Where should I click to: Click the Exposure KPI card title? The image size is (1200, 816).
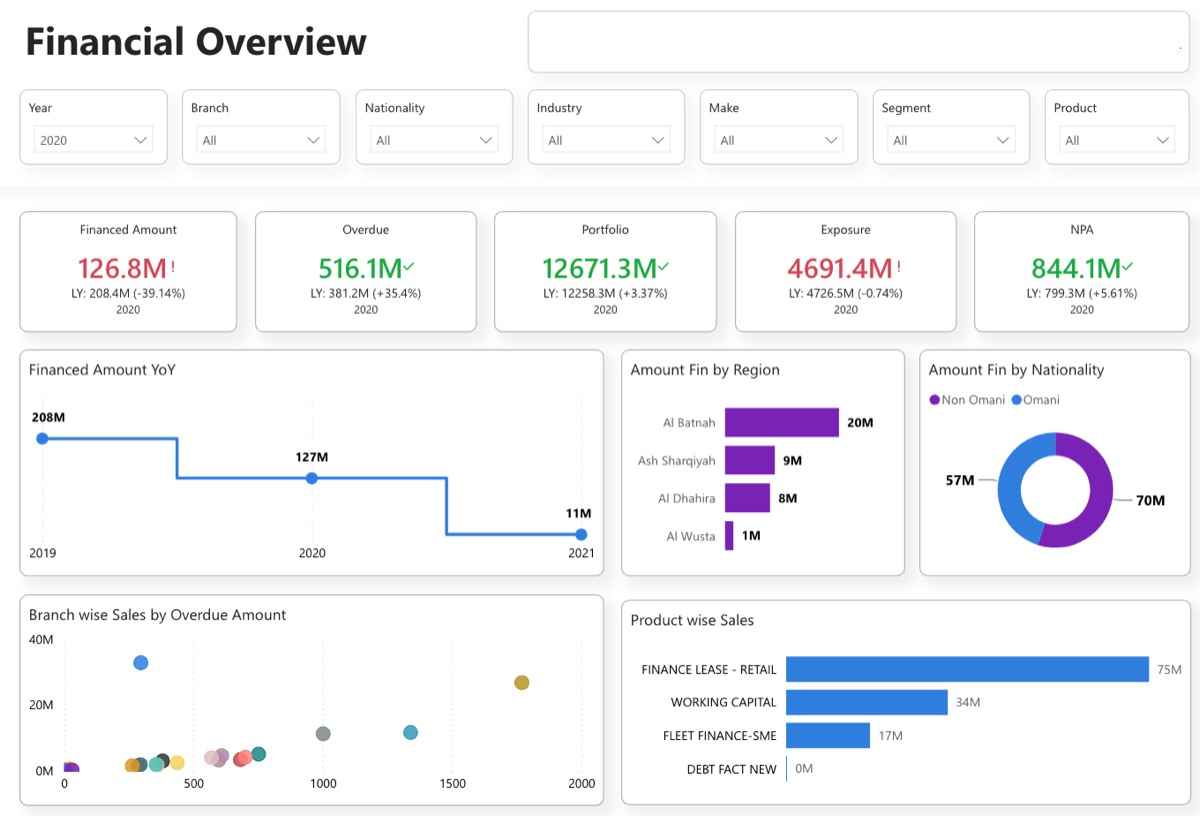[x=846, y=230]
